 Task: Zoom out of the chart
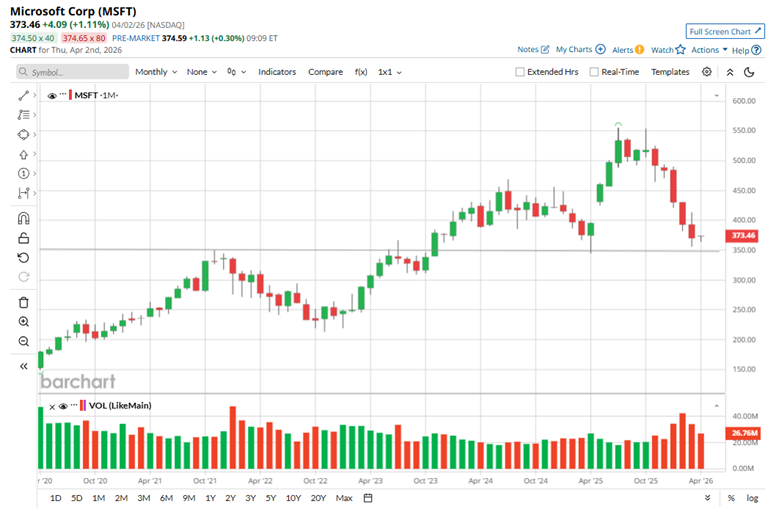[x=24, y=342]
